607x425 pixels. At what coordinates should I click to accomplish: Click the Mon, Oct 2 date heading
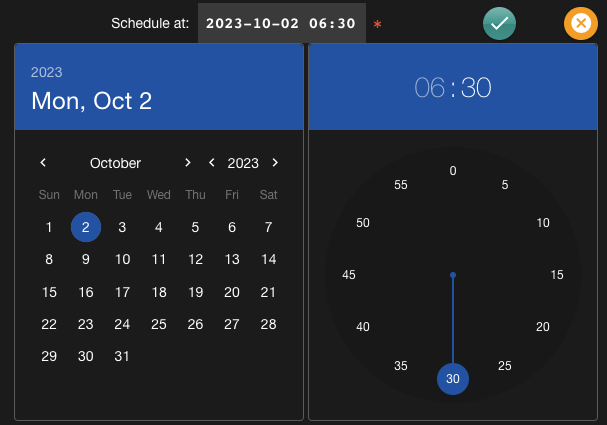click(91, 101)
